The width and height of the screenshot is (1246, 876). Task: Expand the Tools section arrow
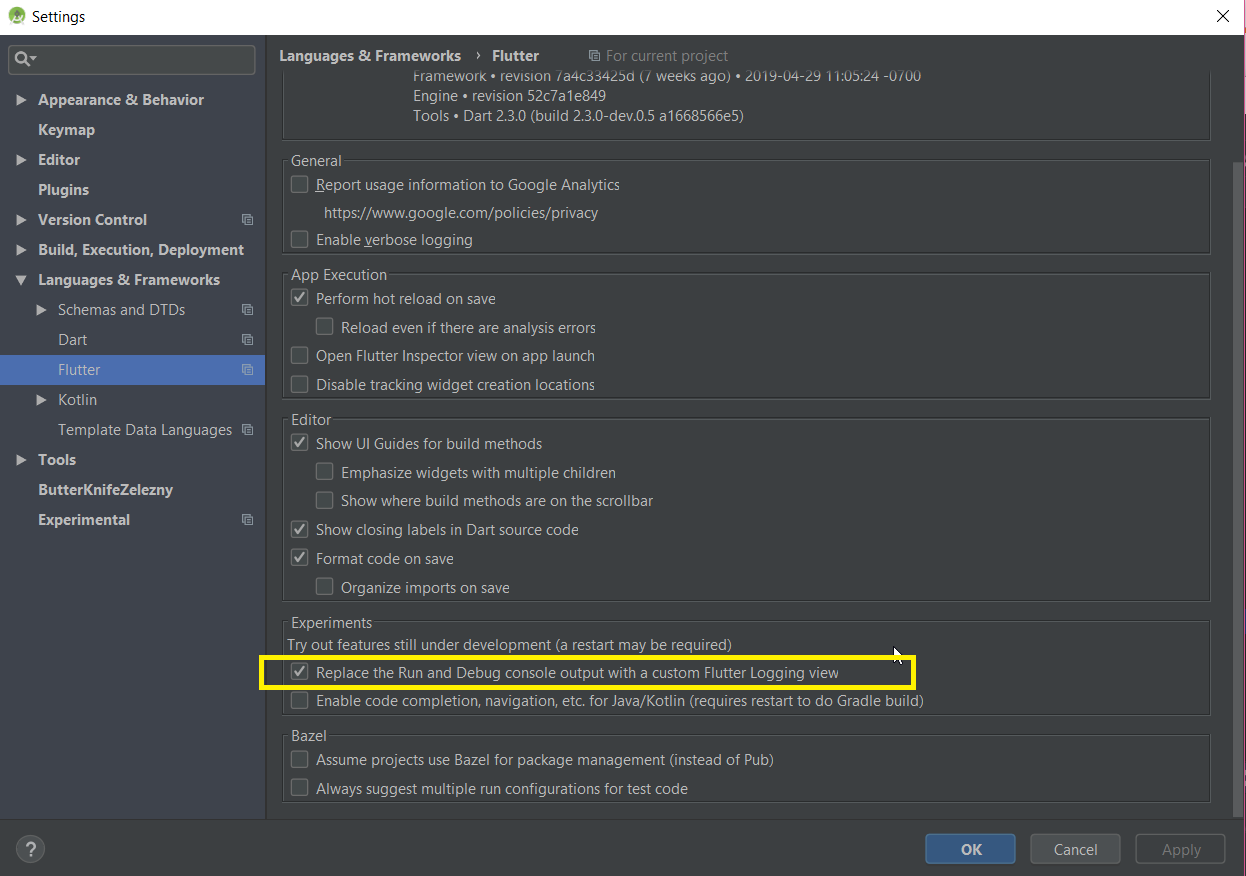click(x=21, y=460)
